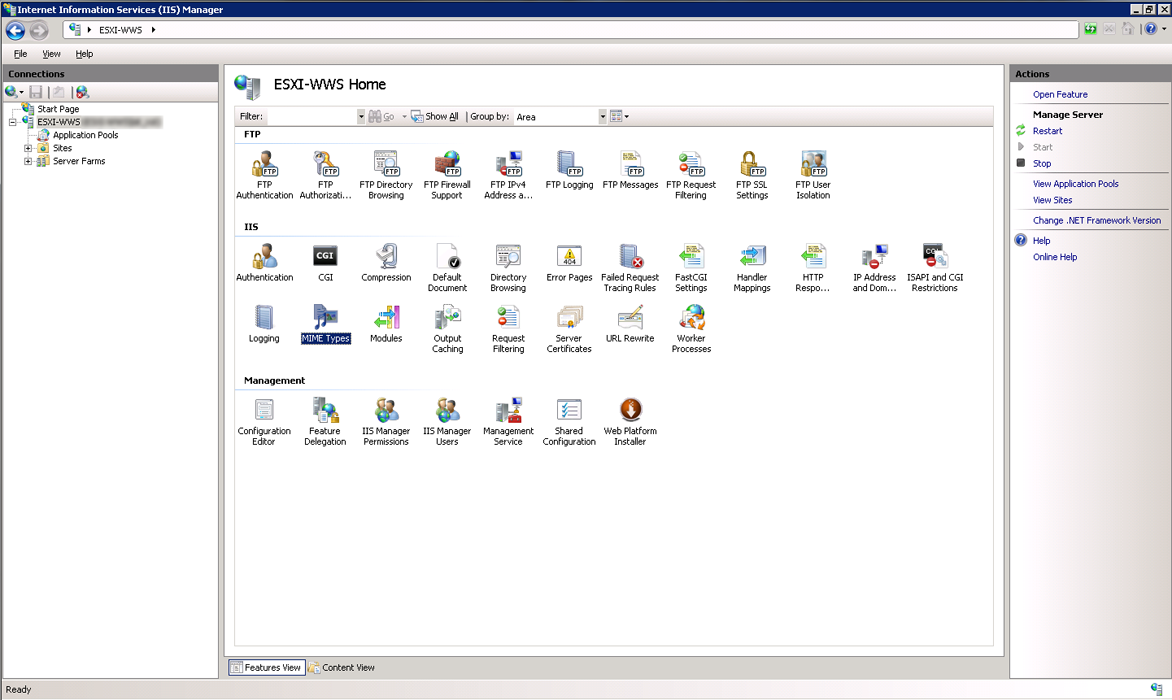Open FTP Authorization Rules icon
Screen dimensions: 1172x700
325,175
